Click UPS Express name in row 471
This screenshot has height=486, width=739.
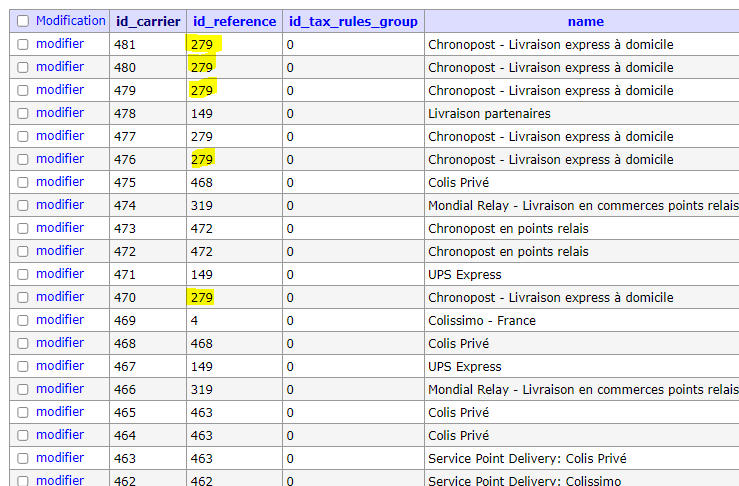tap(465, 274)
